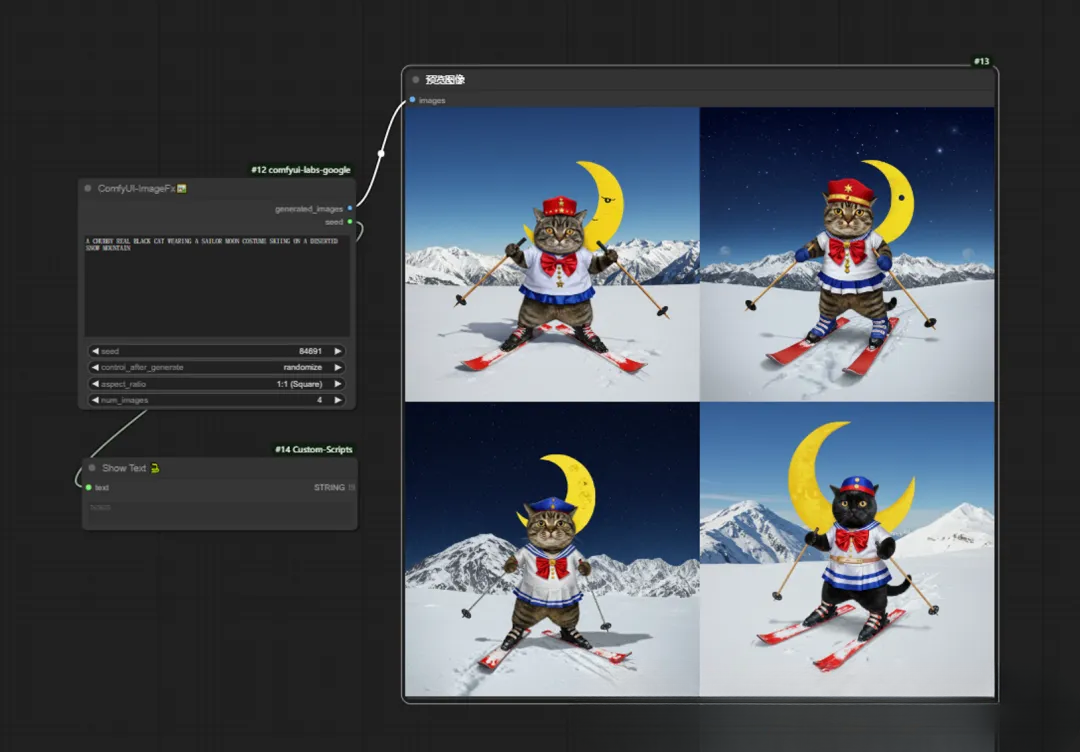Click the generated_images output dot

tap(351, 210)
